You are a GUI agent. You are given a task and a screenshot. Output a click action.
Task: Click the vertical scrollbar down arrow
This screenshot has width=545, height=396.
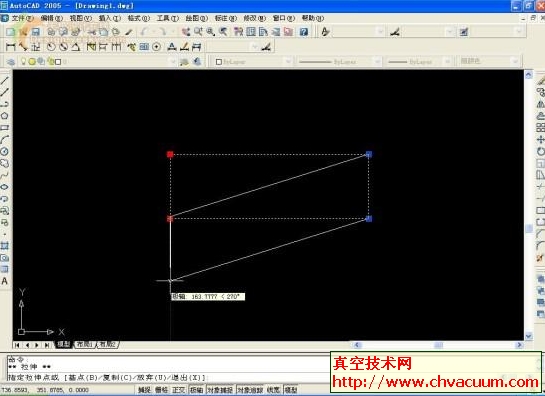click(x=528, y=336)
